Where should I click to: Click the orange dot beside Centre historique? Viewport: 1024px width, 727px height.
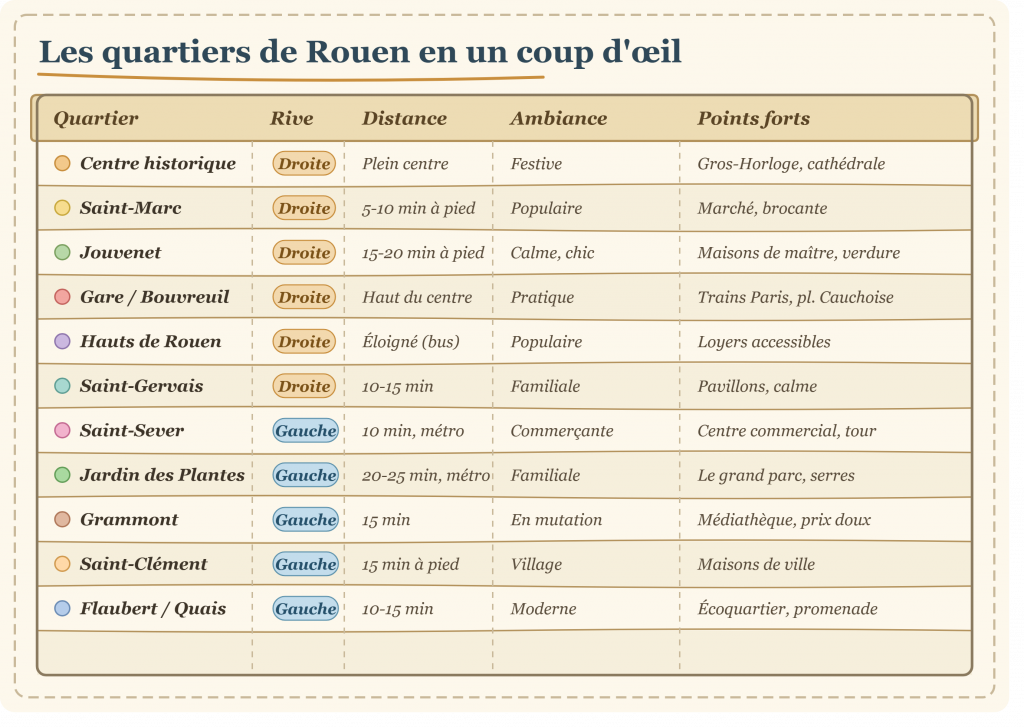point(62,163)
